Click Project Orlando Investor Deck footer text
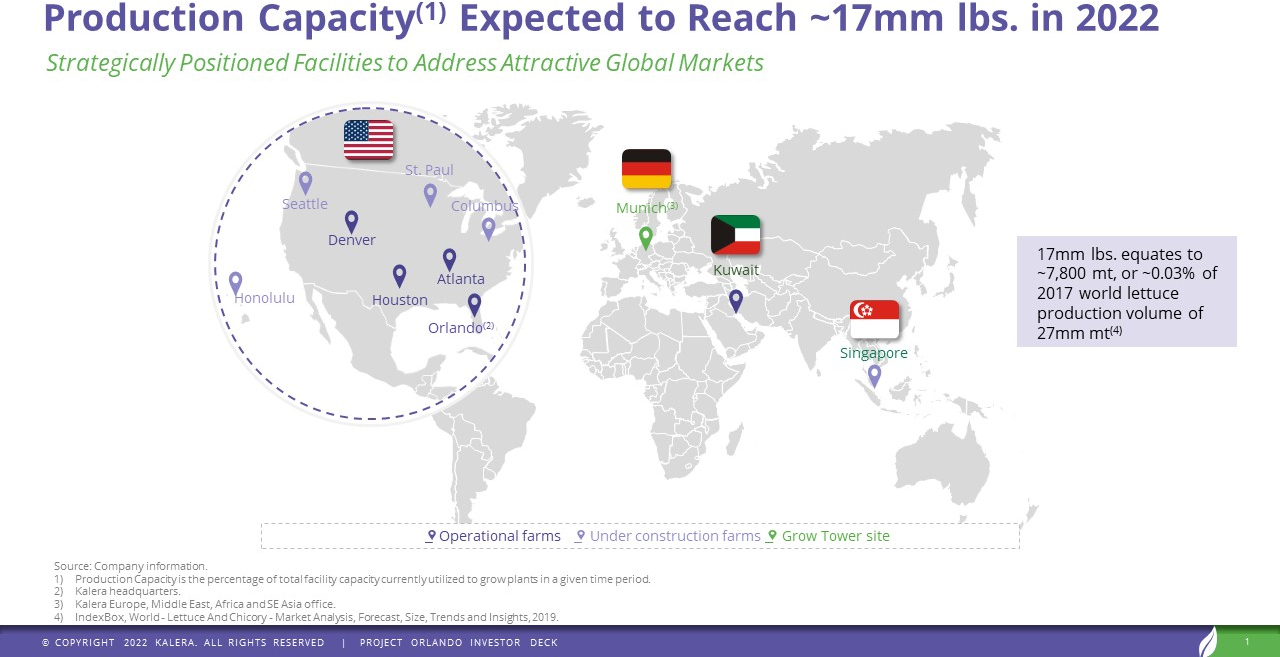 tap(459, 642)
